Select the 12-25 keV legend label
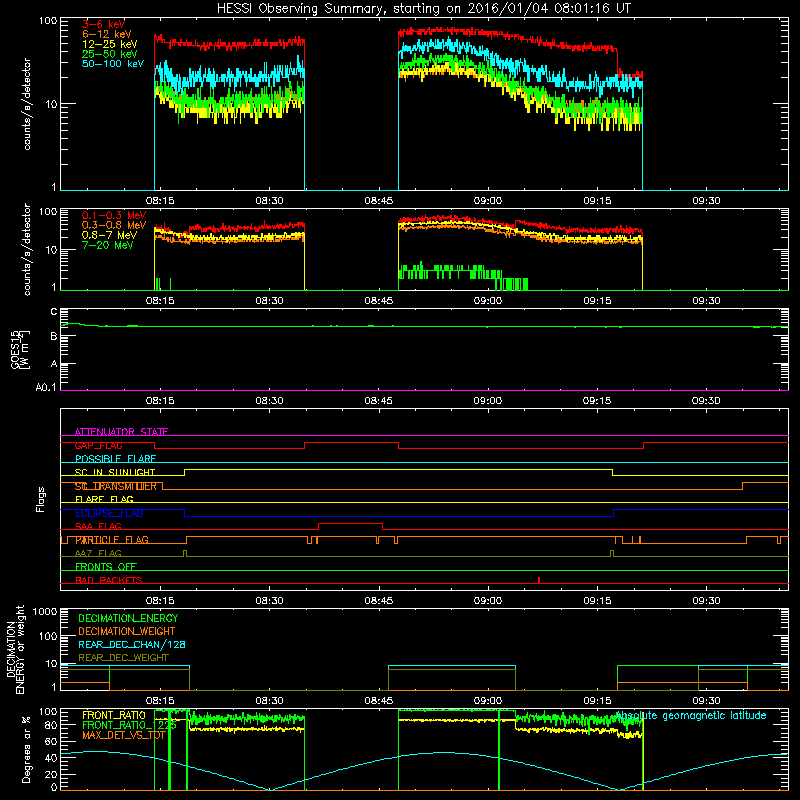The image size is (800, 800). (109, 44)
